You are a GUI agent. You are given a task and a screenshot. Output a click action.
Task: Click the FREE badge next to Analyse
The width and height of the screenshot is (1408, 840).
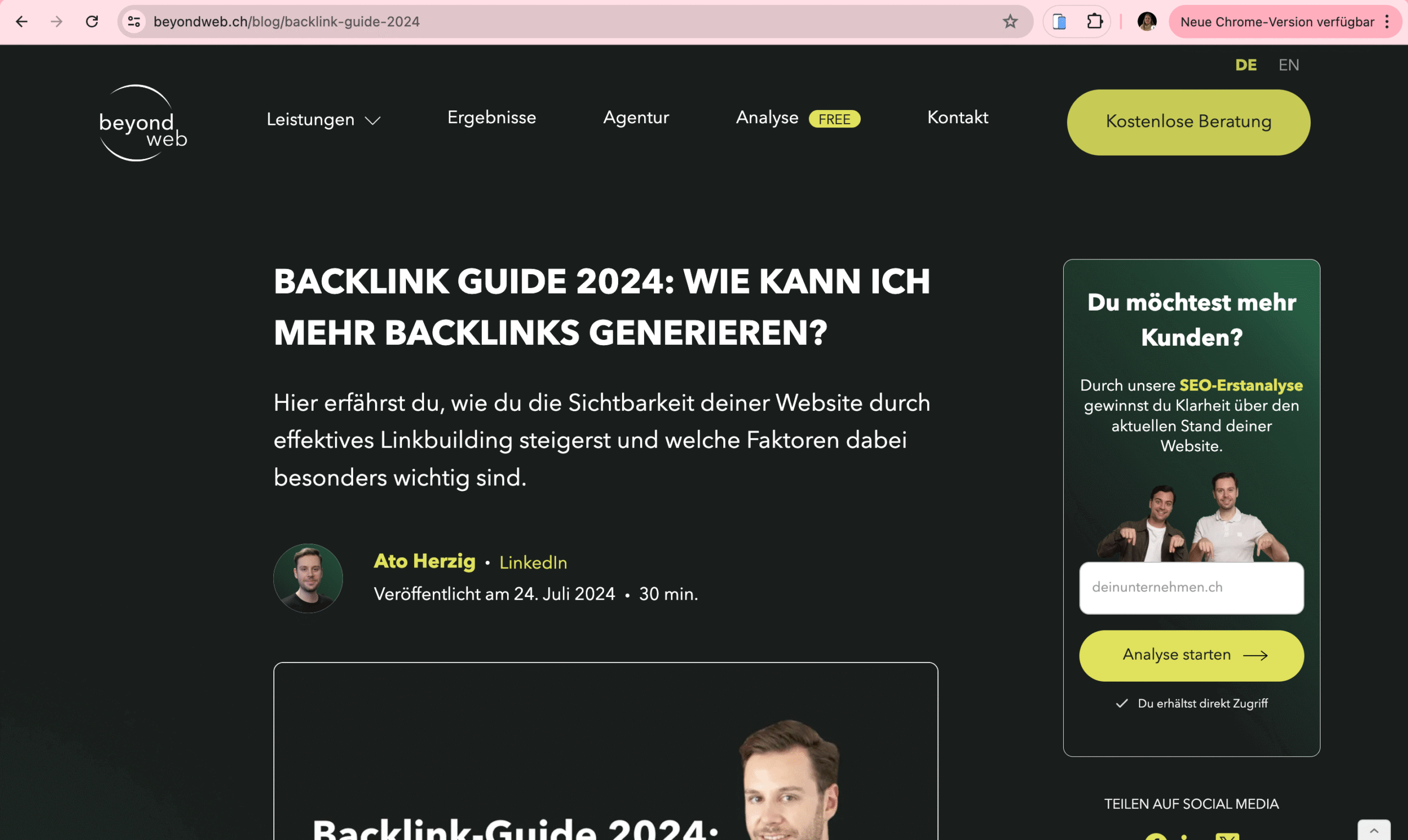834,119
